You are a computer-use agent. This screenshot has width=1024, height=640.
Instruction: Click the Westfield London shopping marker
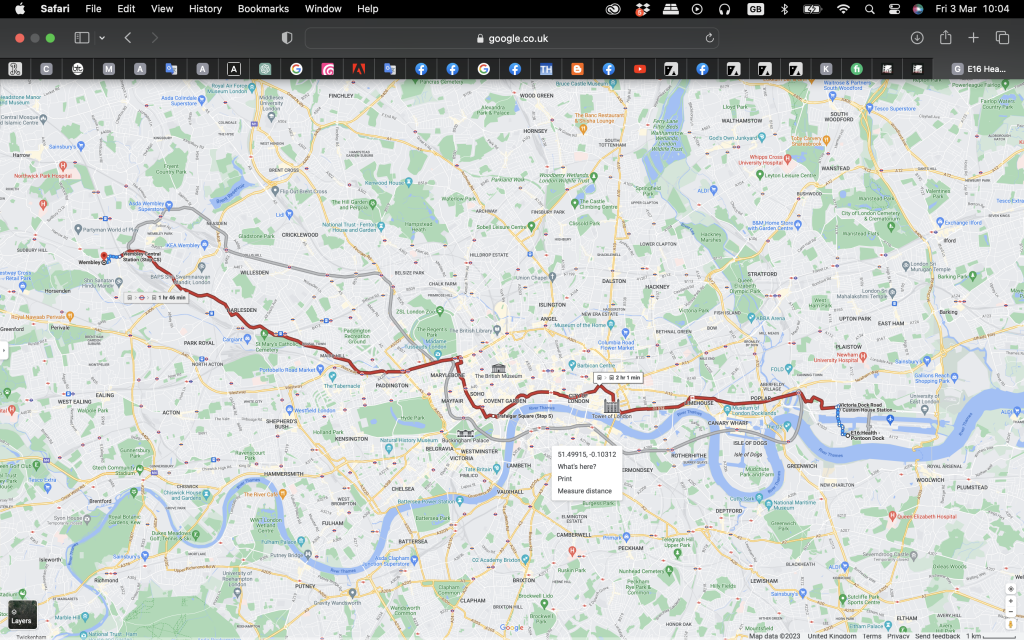point(289,411)
